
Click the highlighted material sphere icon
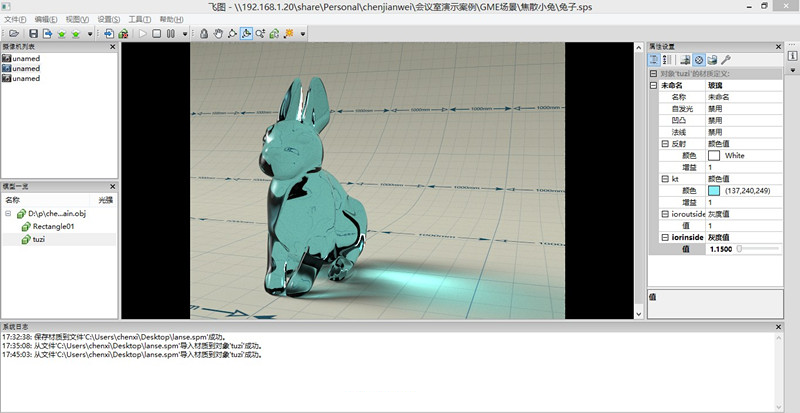point(699,60)
